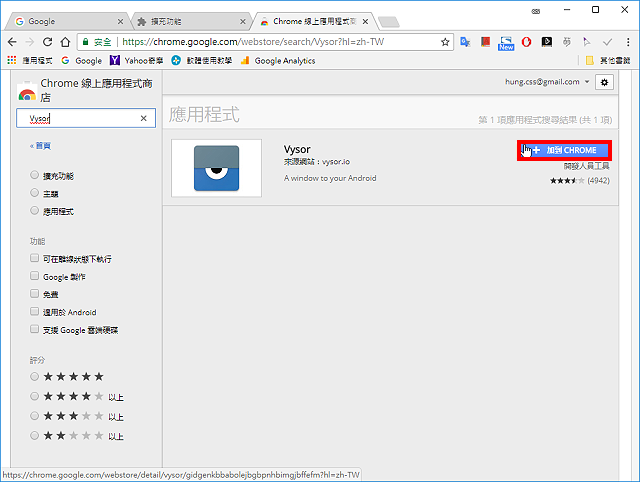Click the gray character extension icon

point(567,42)
